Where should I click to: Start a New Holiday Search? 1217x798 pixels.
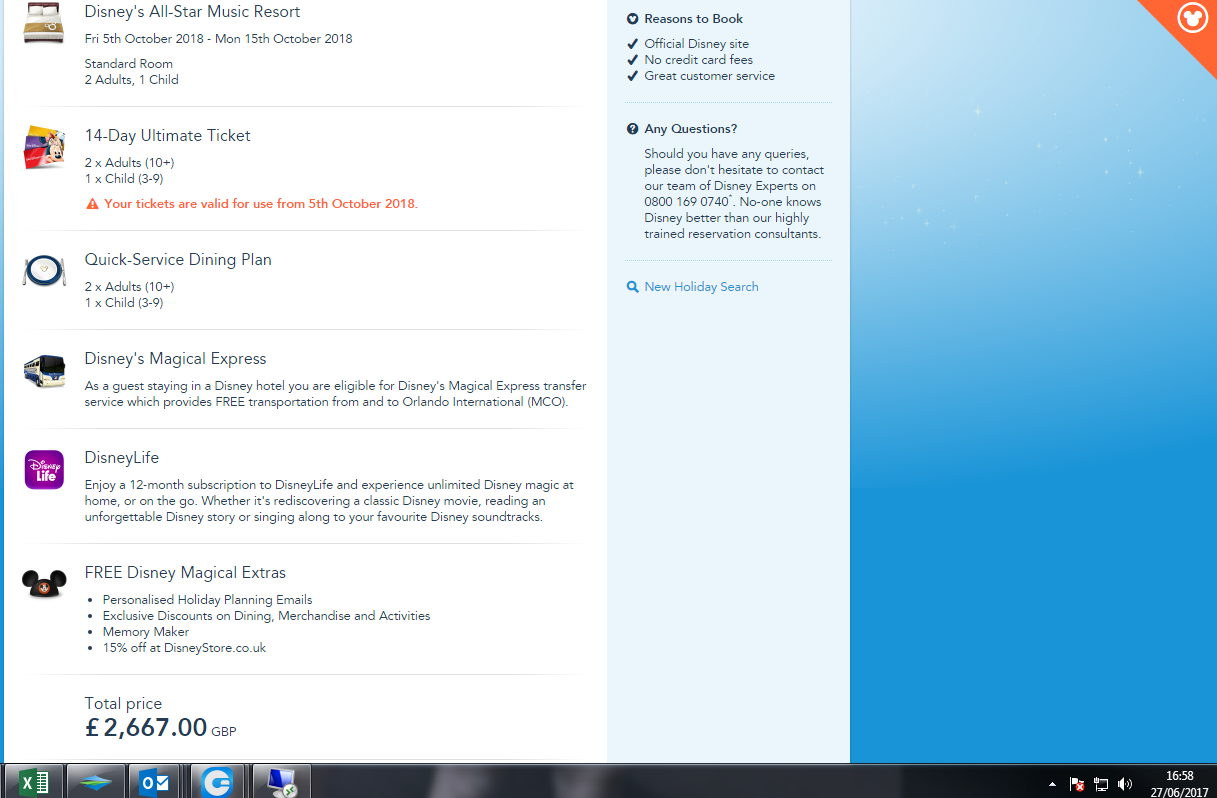(701, 287)
